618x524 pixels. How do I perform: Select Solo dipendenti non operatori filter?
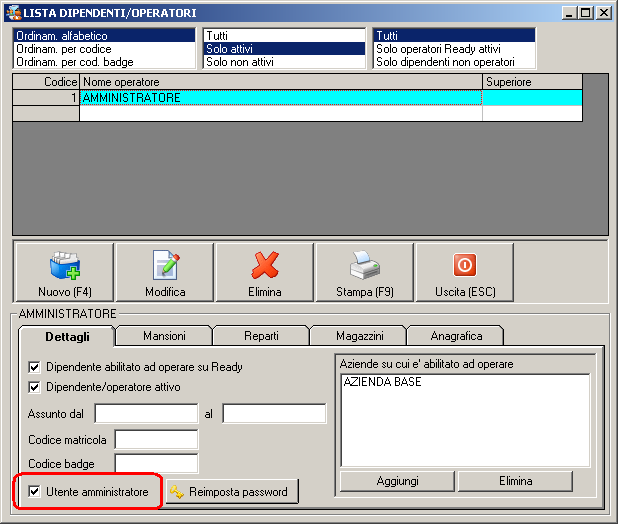coord(454,62)
